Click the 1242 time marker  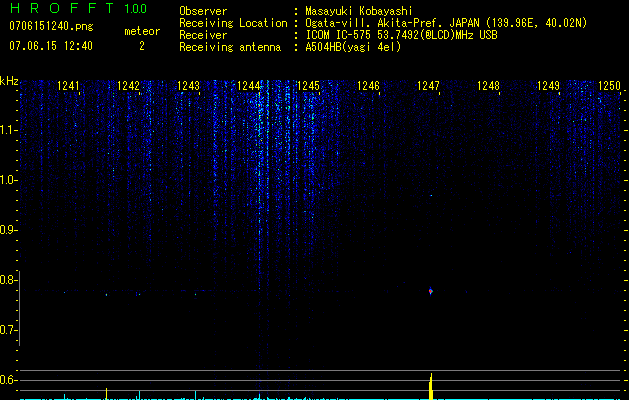pos(128,85)
